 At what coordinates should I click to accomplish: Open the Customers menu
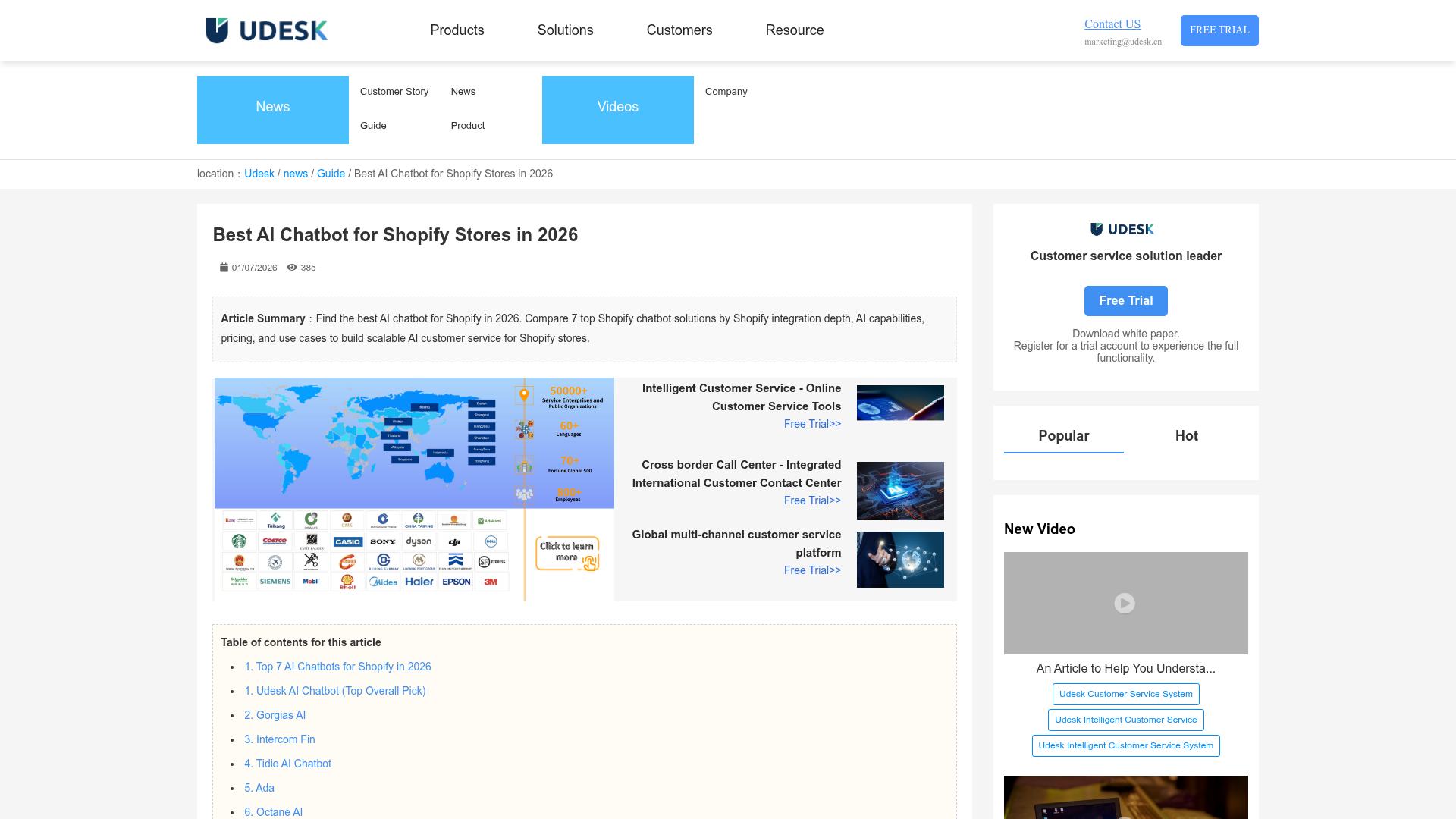(679, 30)
